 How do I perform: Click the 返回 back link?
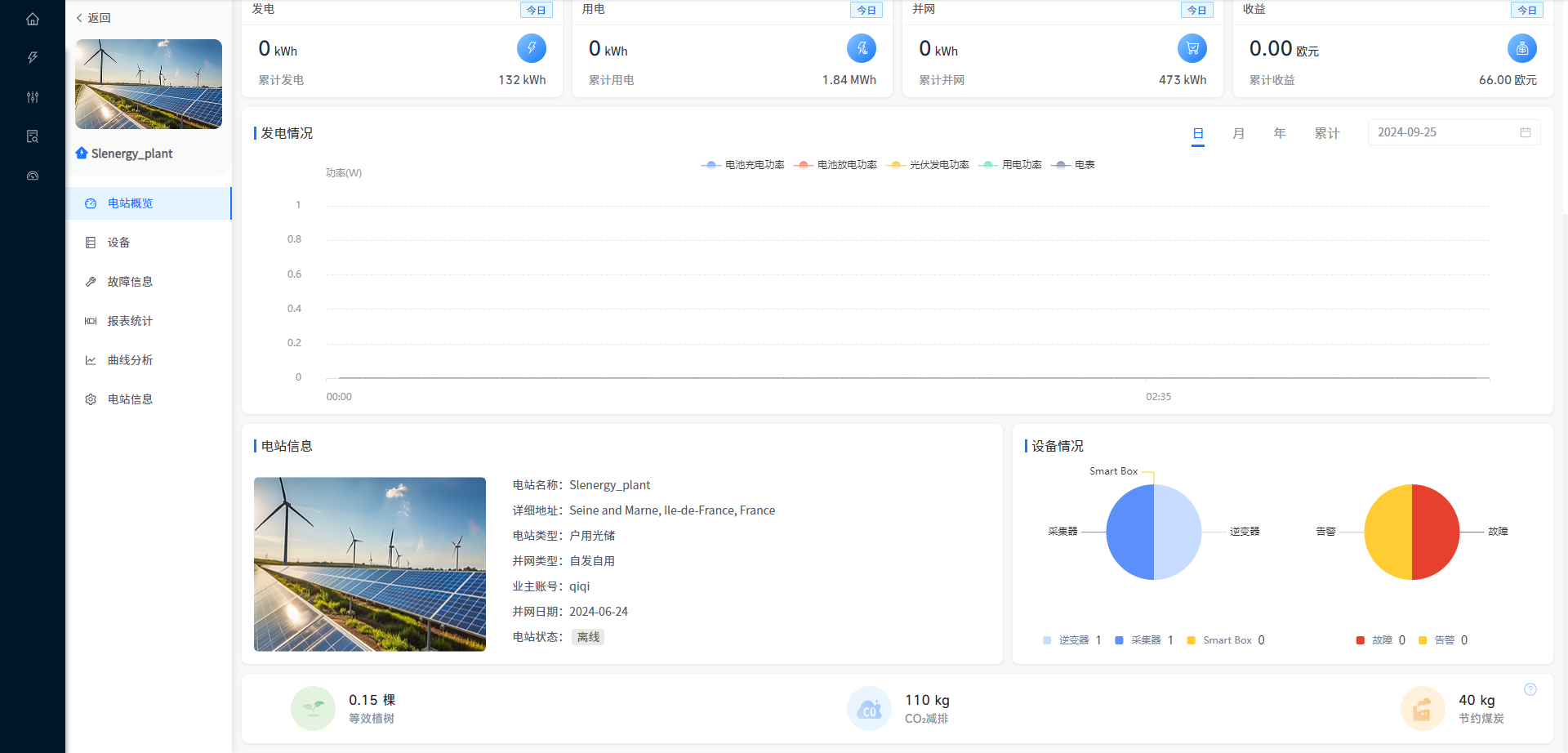tap(94, 18)
